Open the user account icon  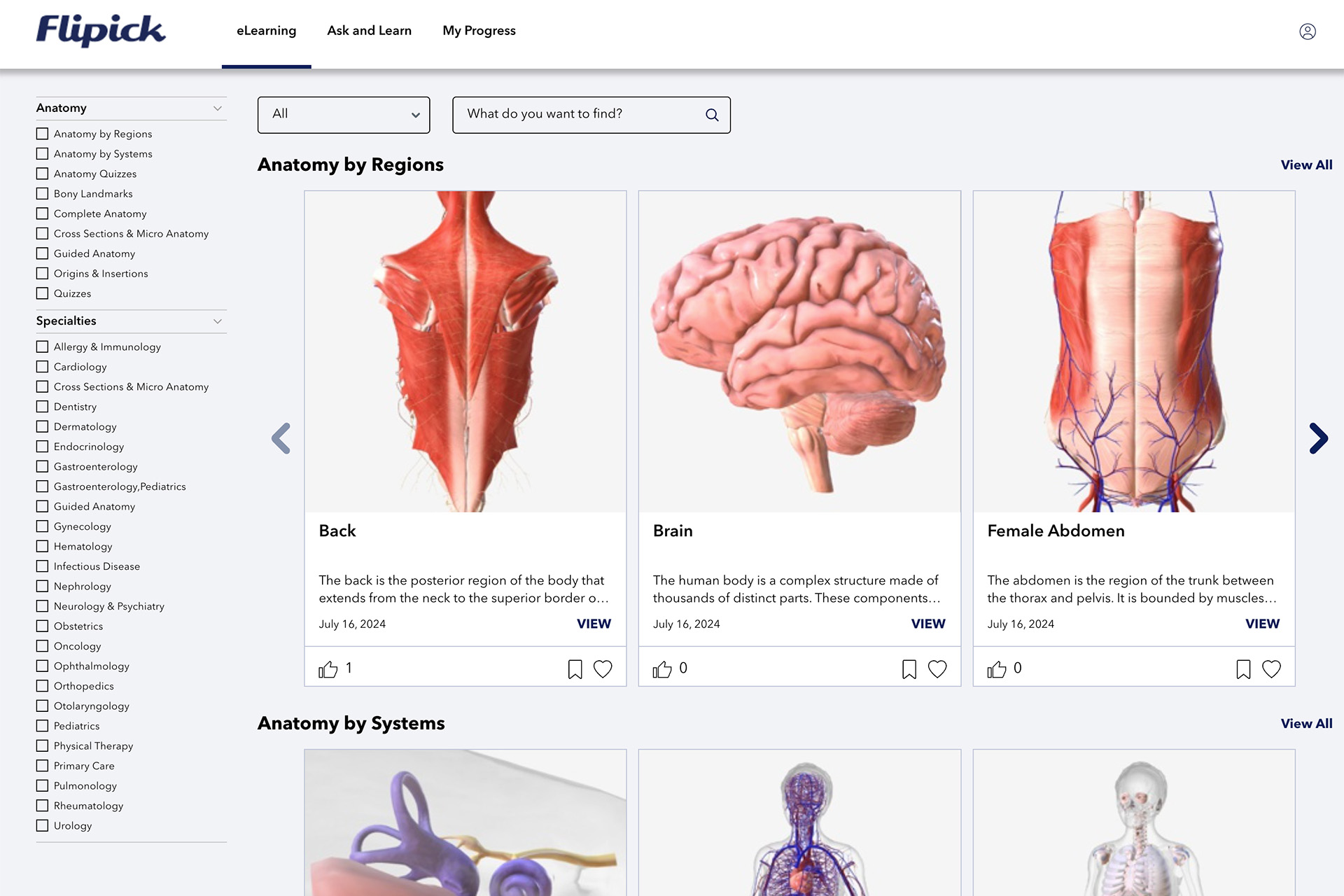click(x=1308, y=31)
